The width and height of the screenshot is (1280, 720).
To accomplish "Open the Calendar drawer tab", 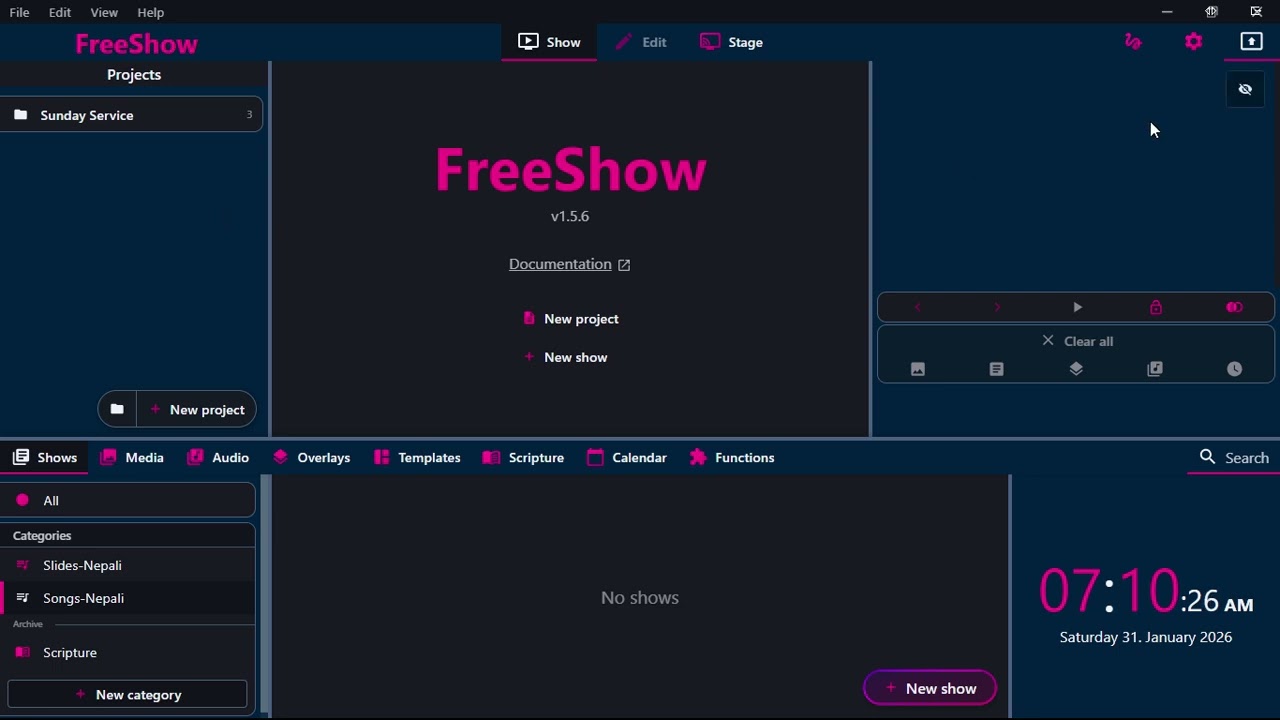I will pyautogui.click(x=627, y=457).
